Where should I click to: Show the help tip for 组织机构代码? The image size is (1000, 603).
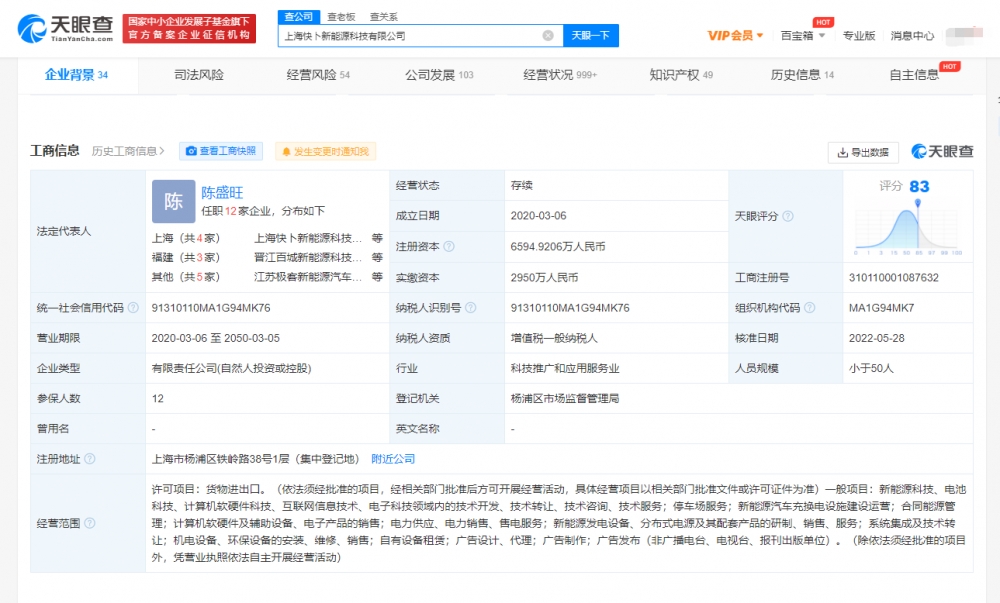809,308
